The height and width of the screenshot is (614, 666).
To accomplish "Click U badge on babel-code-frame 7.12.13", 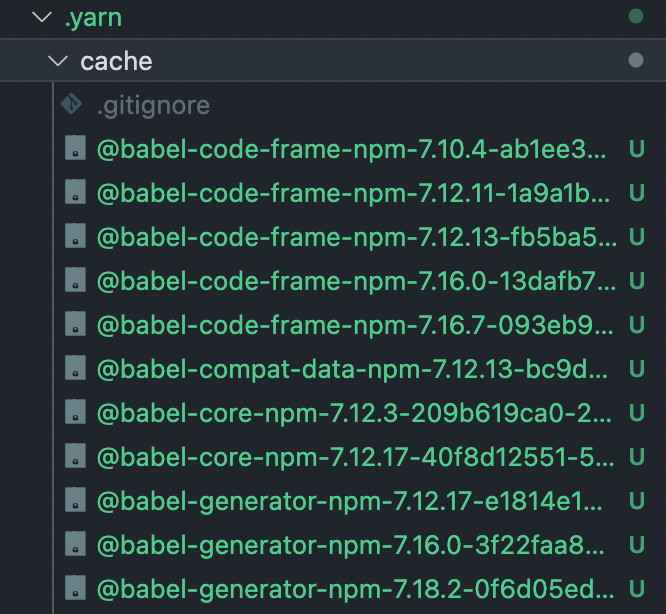I will pos(637,237).
